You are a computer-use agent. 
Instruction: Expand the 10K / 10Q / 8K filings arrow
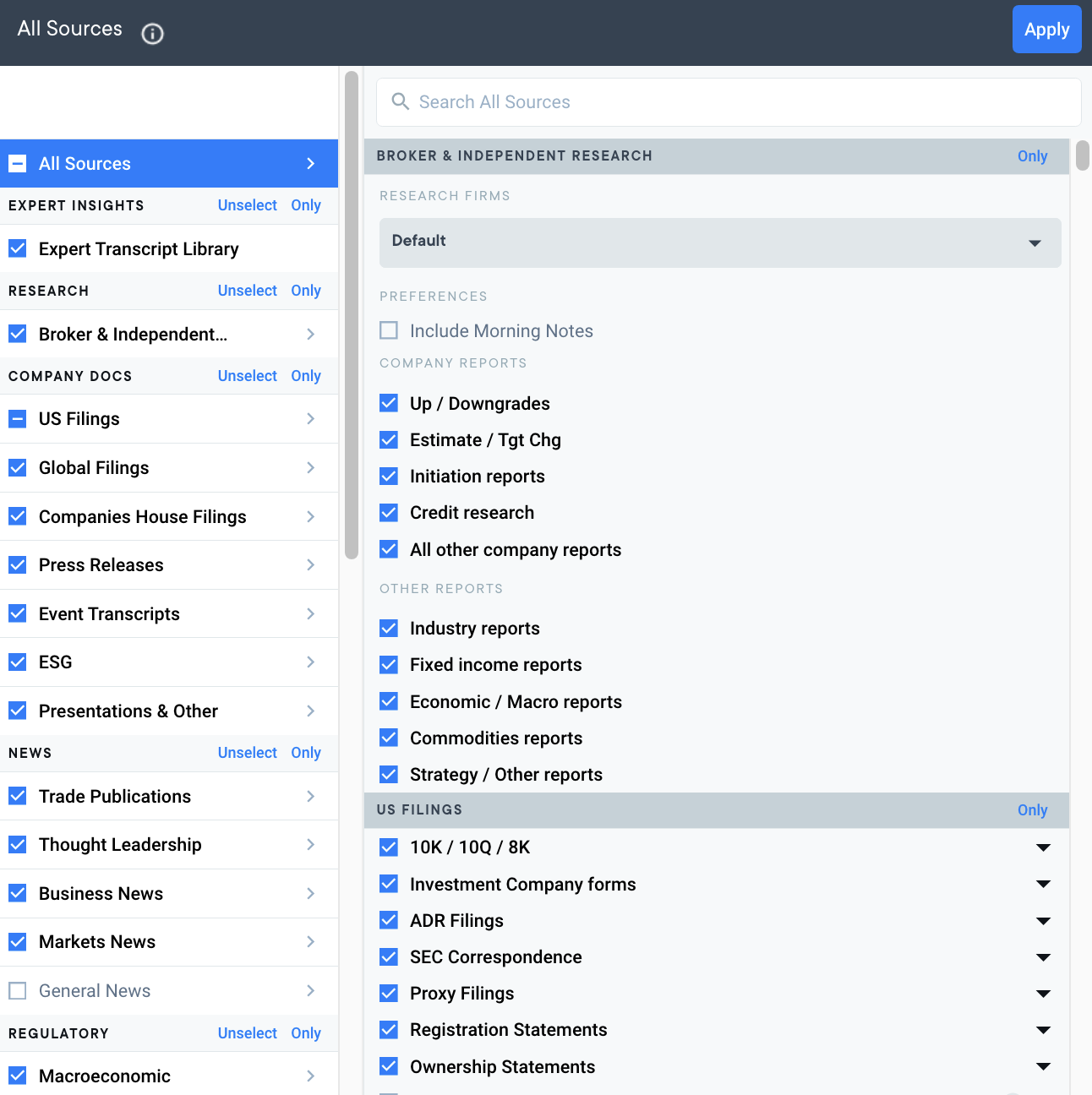(1043, 847)
